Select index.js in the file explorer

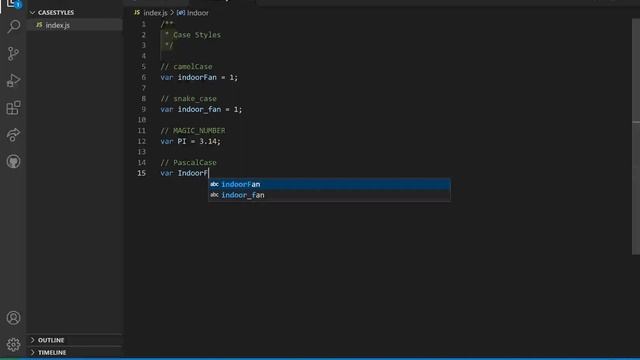[x=75, y=25]
